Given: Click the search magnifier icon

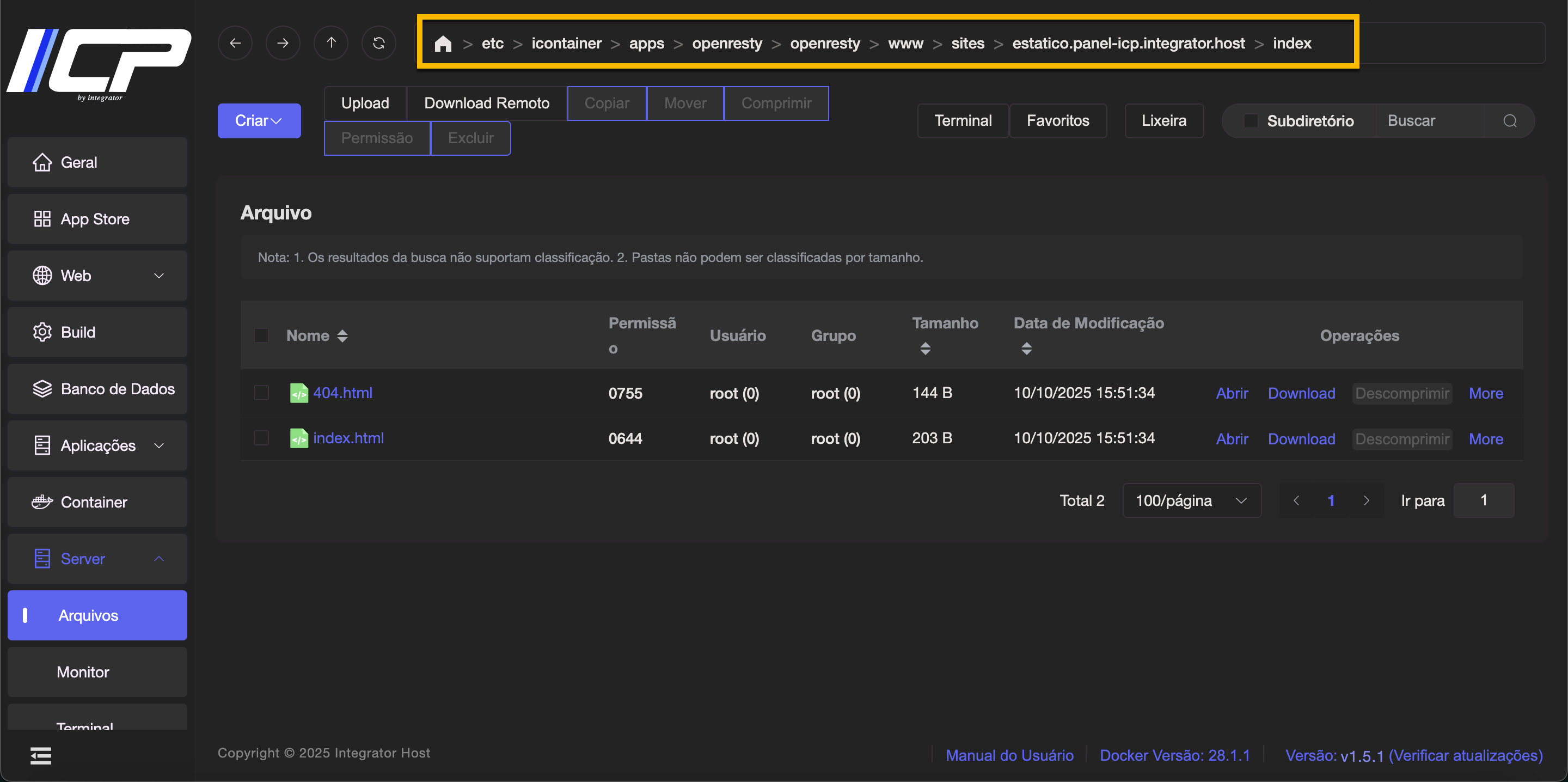Looking at the screenshot, I should (x=1510, y=120).
